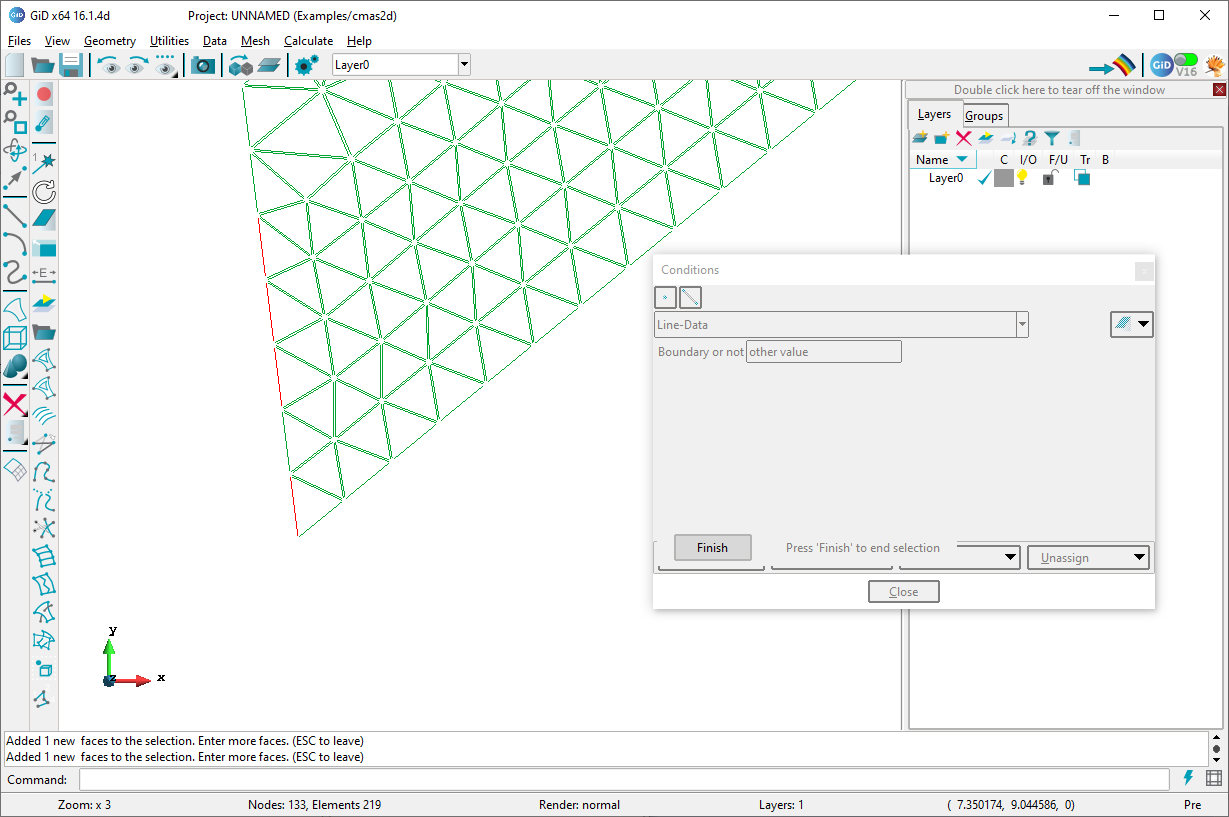Screen dimensions: 1229x817
Task: Open the Unassign dropdown arrow
Action: point(1139,557)
